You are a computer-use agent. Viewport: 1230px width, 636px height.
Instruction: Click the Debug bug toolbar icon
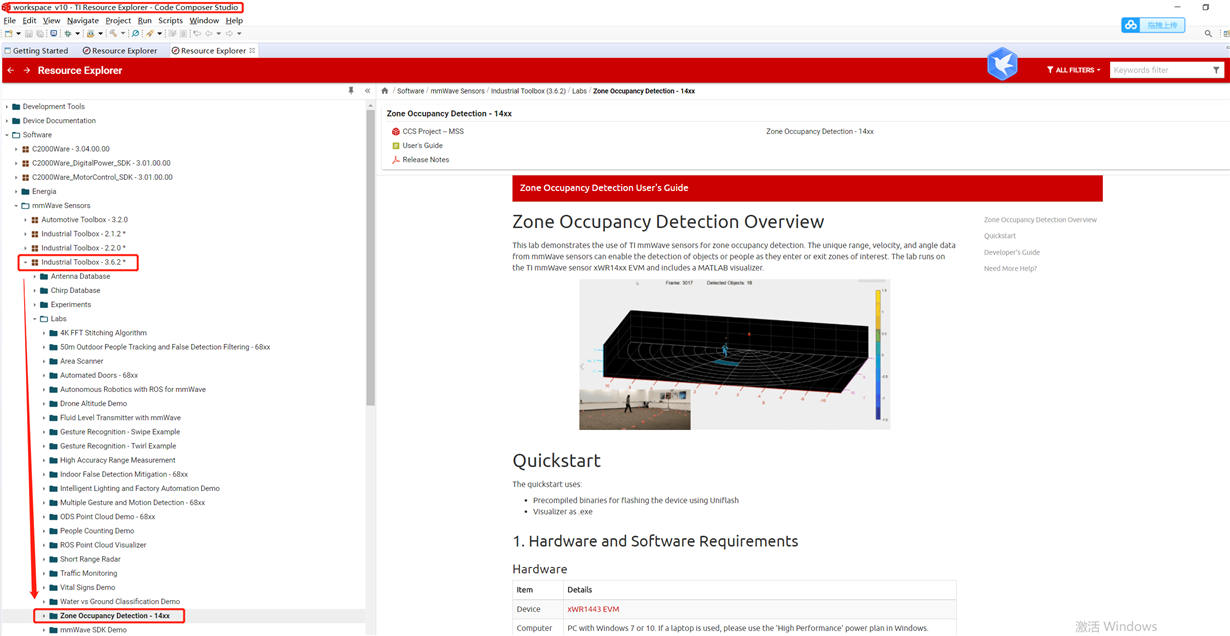67,33
